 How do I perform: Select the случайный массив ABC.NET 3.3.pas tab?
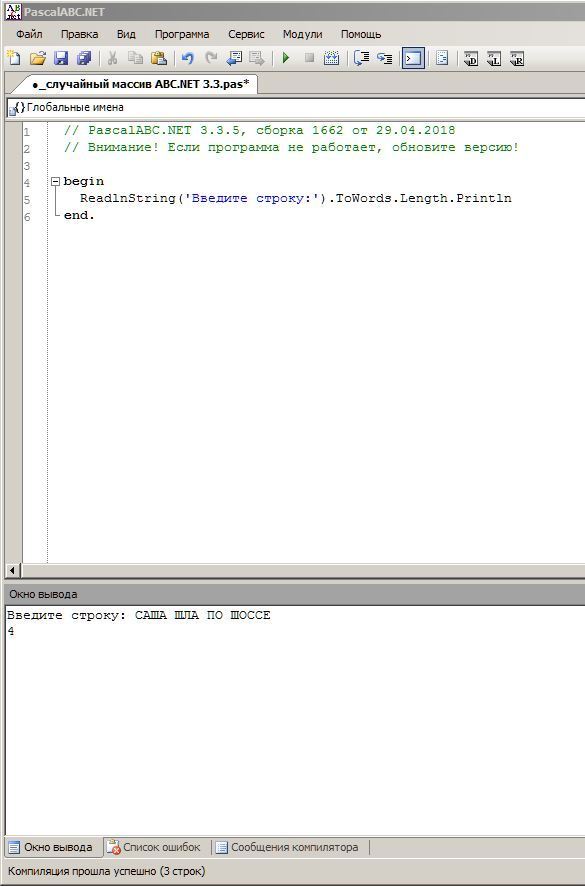[140, 84]
